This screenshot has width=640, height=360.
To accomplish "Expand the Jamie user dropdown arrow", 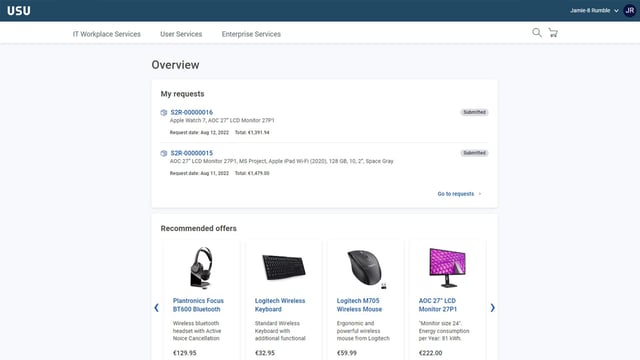I will coord(616,11).
